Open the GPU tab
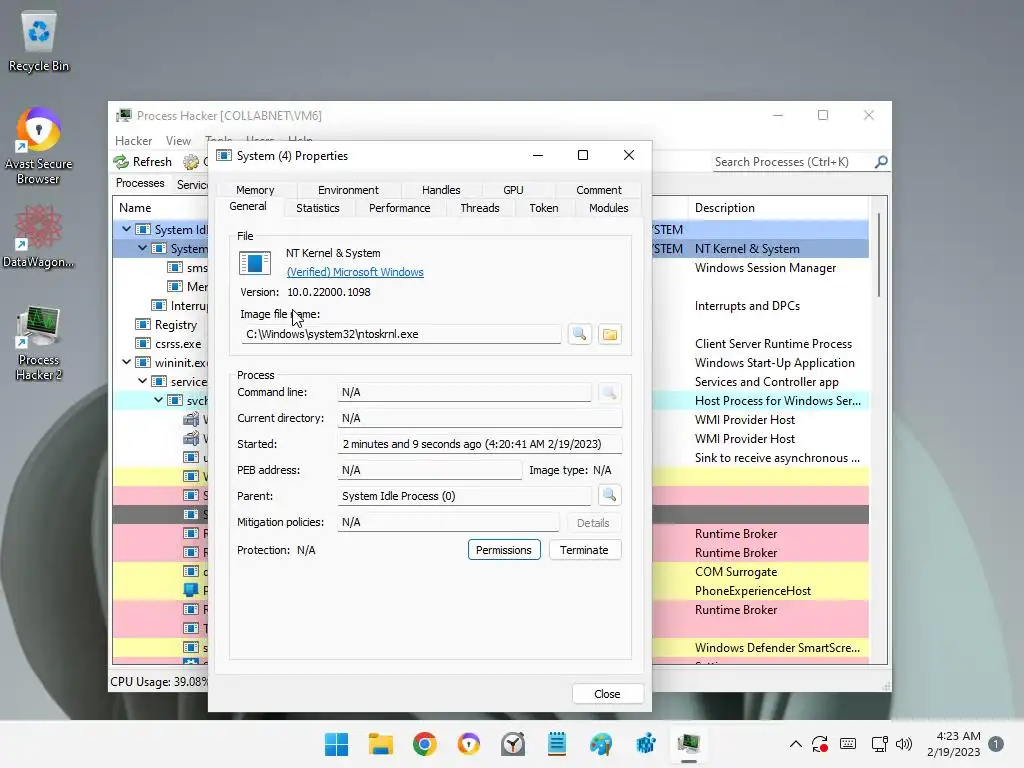 [x=513, y=190]
